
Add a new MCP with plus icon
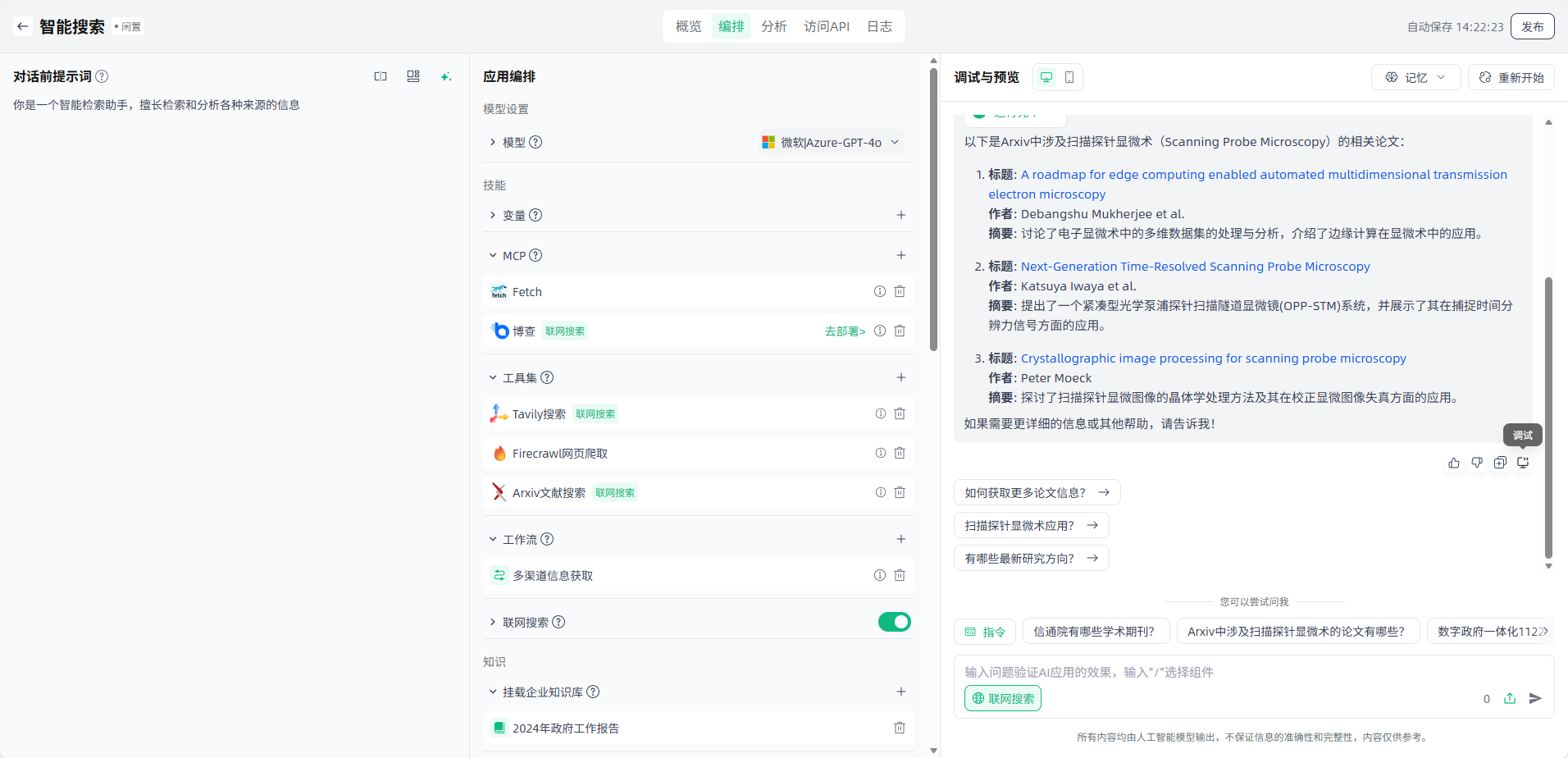point(900,255)
